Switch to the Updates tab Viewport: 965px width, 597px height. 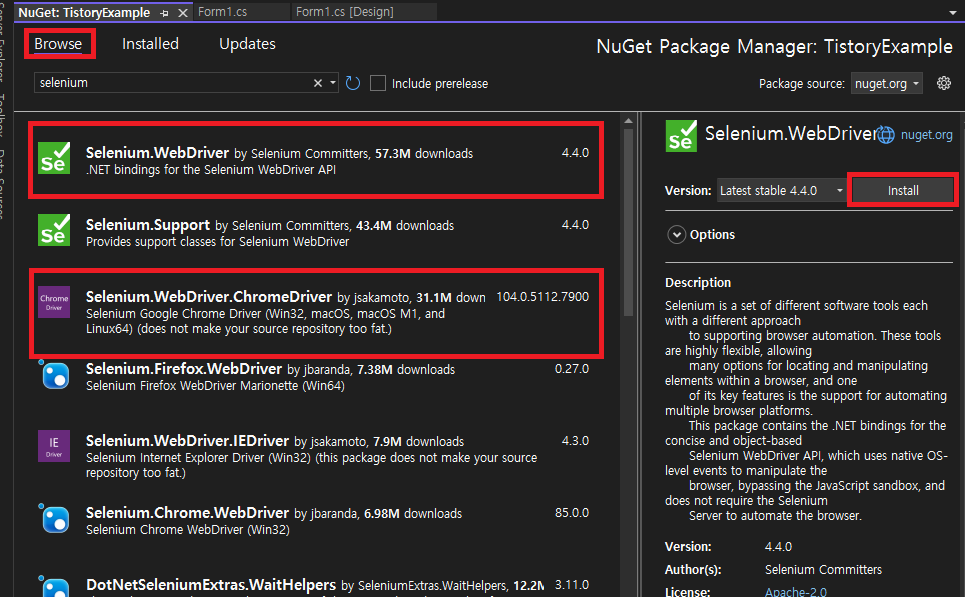pyautogui.click(x=247, y=44)
